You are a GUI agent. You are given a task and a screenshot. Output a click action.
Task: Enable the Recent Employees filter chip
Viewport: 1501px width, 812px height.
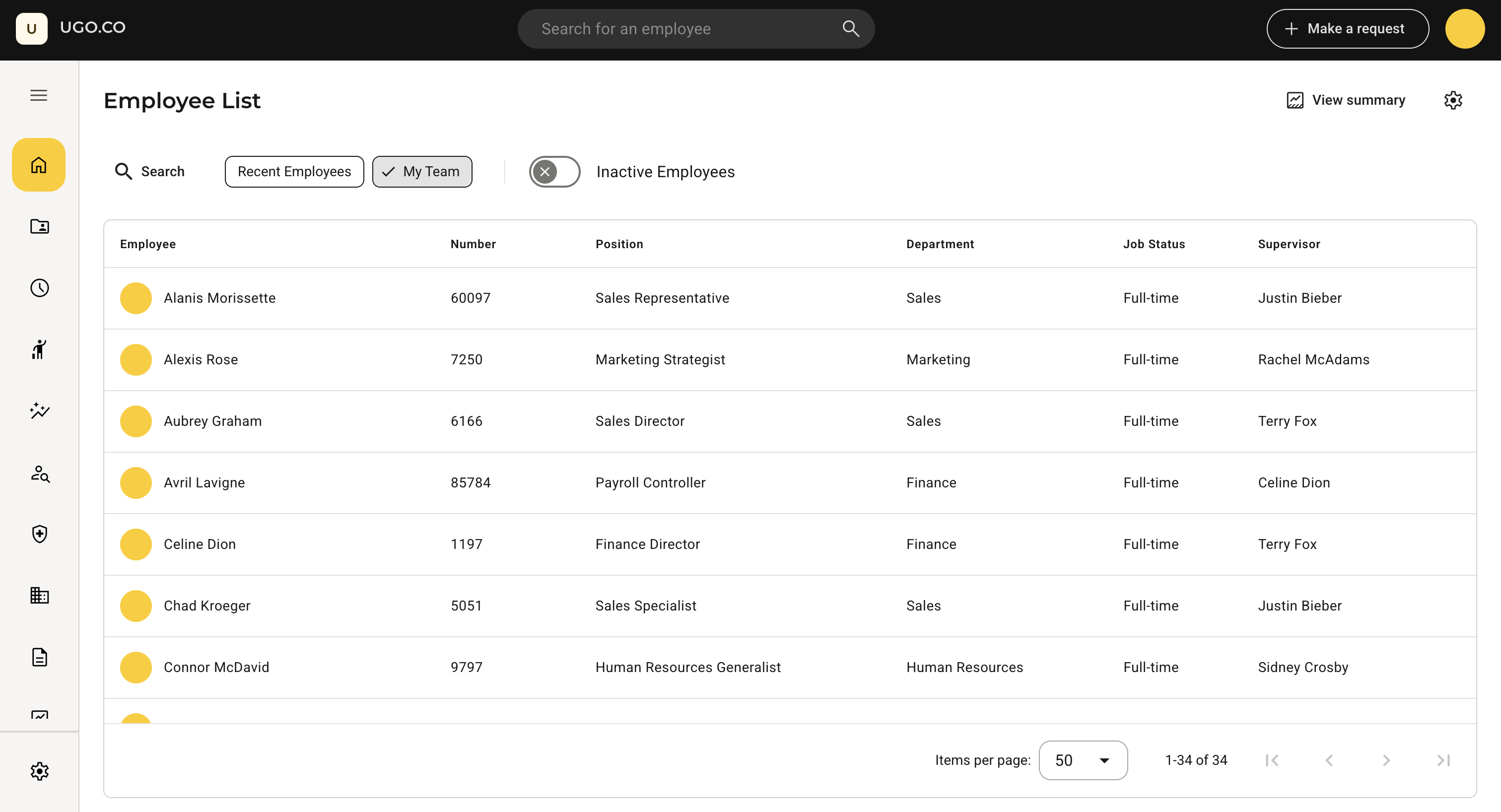[x=294, y=172]
